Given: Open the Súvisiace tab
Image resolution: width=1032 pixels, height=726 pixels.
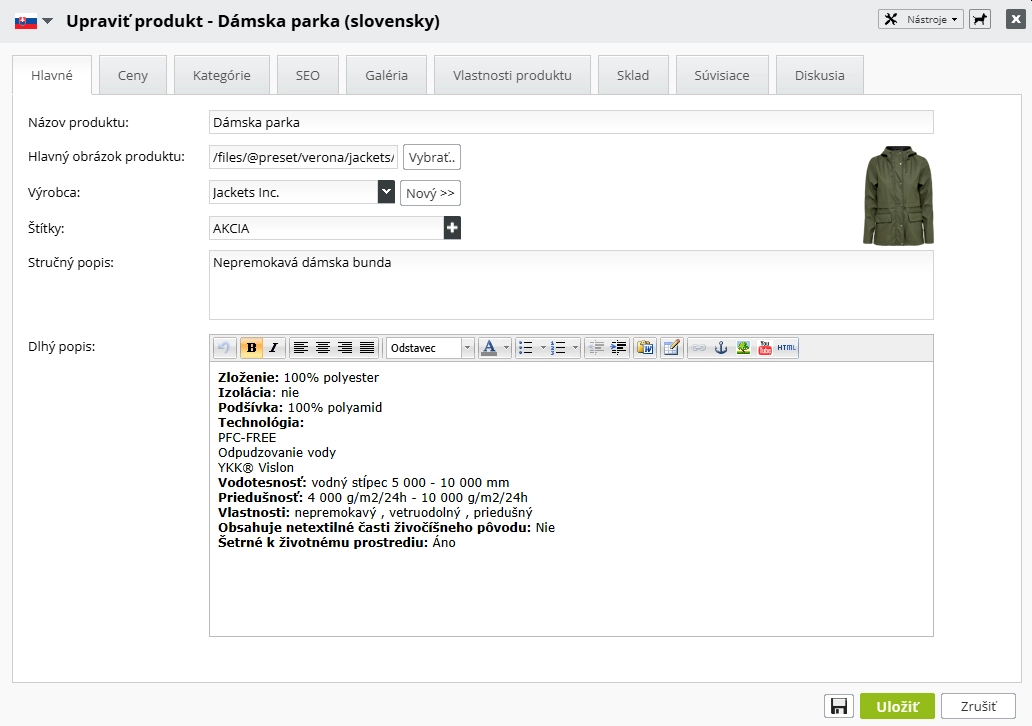Looking at the screenshot, I should pyautogui.click(x=722, y=75).
